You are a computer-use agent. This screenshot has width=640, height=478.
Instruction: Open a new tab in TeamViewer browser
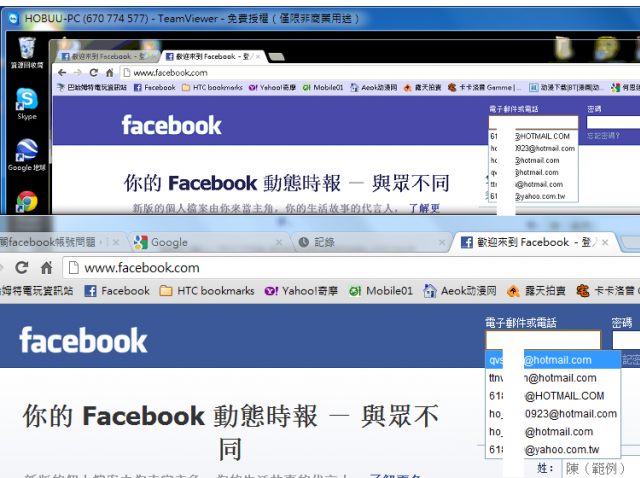pos(277,57)
